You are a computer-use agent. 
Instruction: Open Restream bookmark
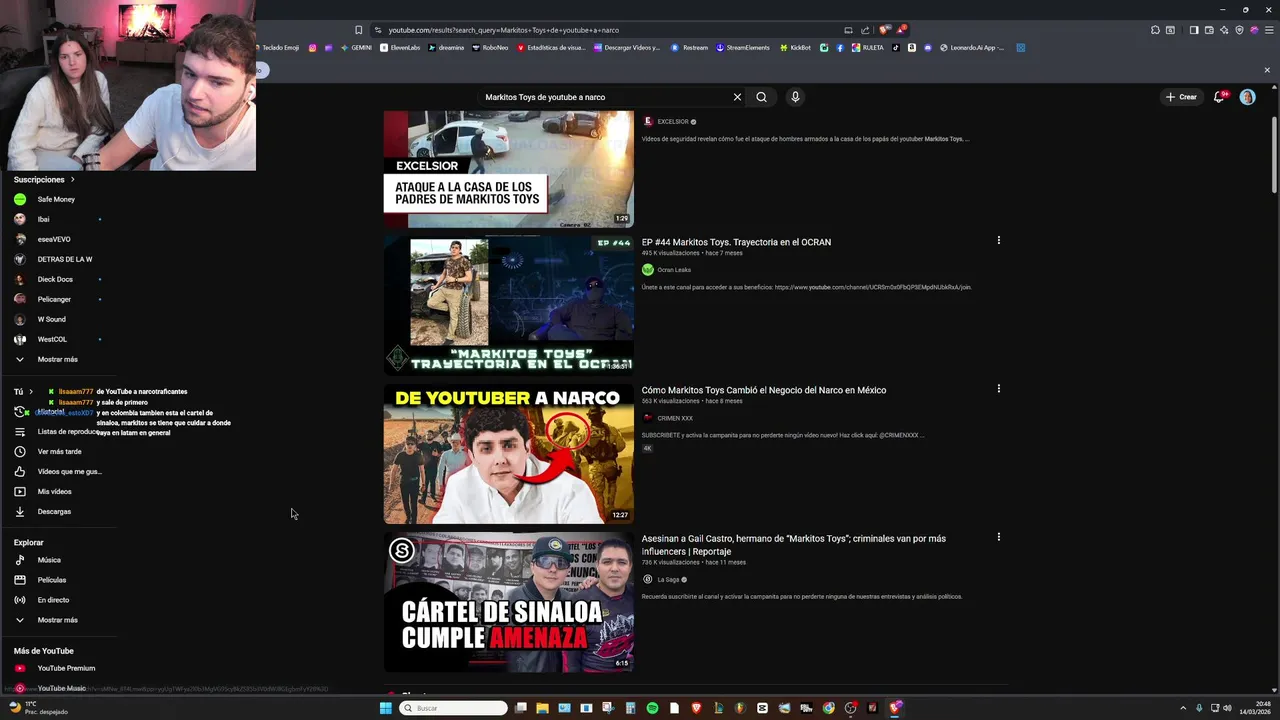click(x=689, y=48)
